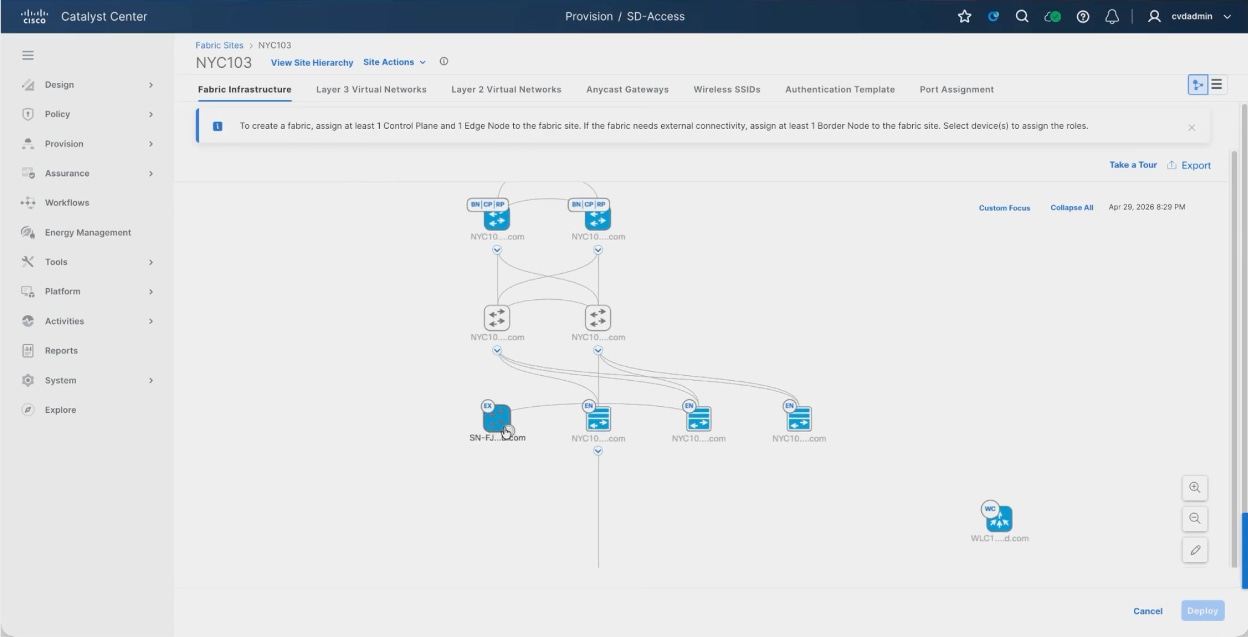The height and width of the screenshot is (637, 1248).
Task: Click the Fabric Sites breadcrumb link
Action: (220, 45)
